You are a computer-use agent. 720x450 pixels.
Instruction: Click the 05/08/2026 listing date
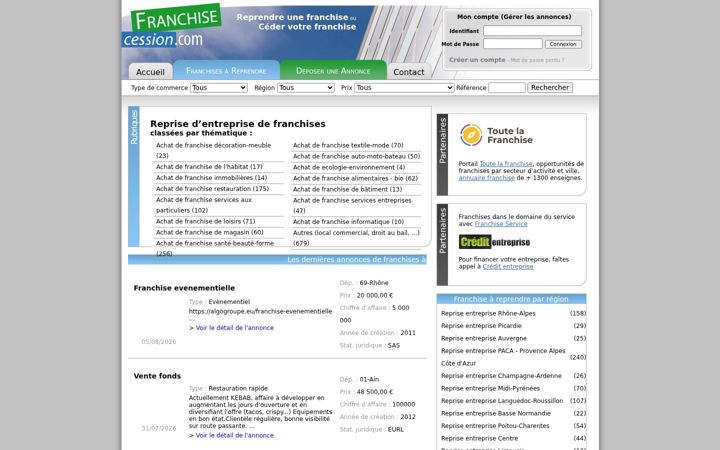158,342
